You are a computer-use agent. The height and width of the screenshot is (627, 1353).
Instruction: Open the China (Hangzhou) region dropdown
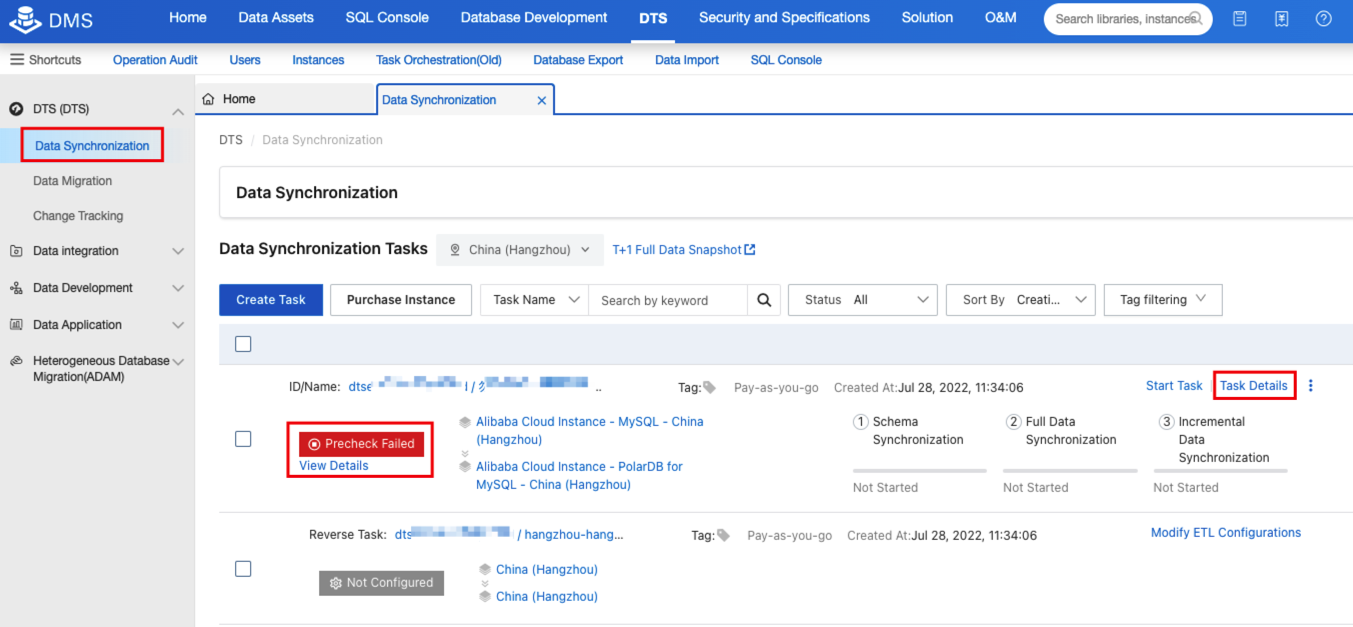520,250
